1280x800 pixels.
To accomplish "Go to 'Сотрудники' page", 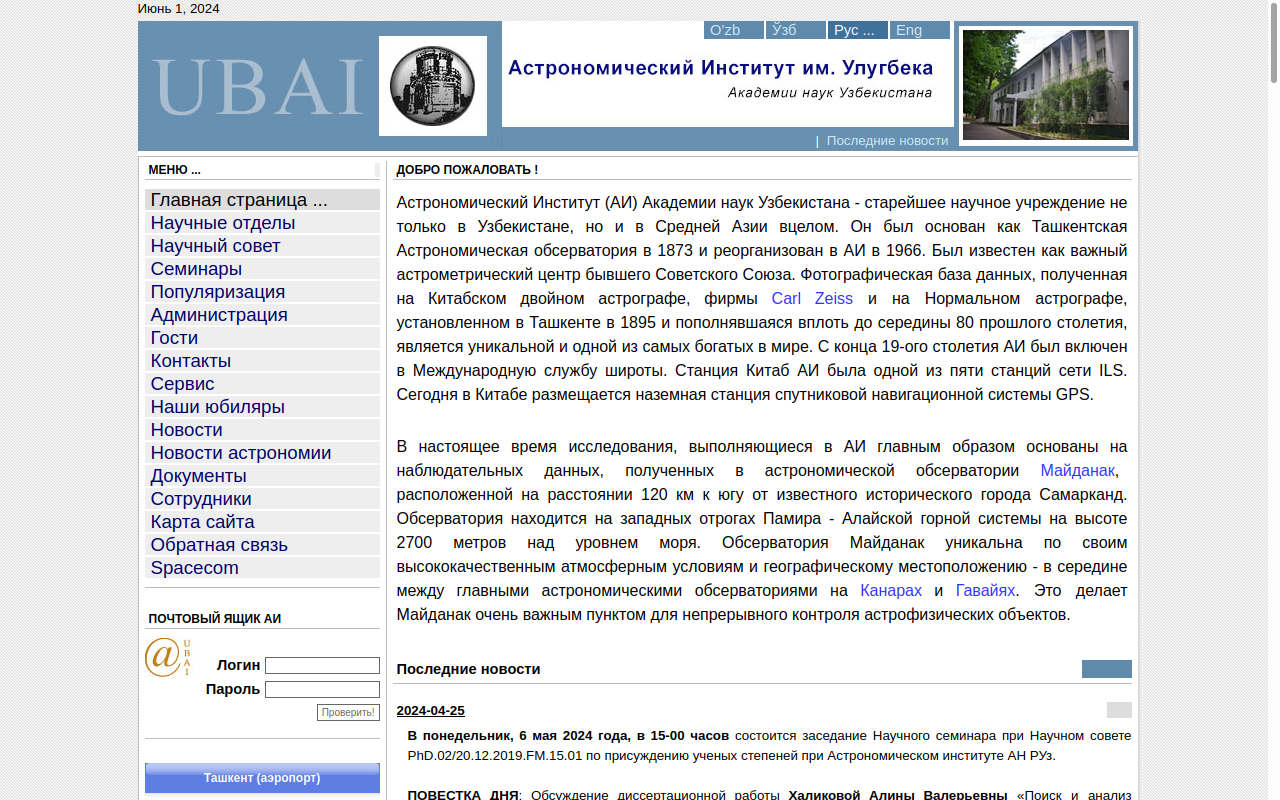I will click(x=262, y=499).
